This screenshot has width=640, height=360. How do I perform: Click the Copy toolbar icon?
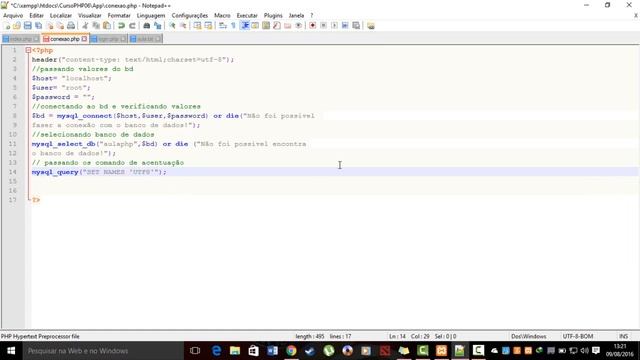tap(96, 26)
